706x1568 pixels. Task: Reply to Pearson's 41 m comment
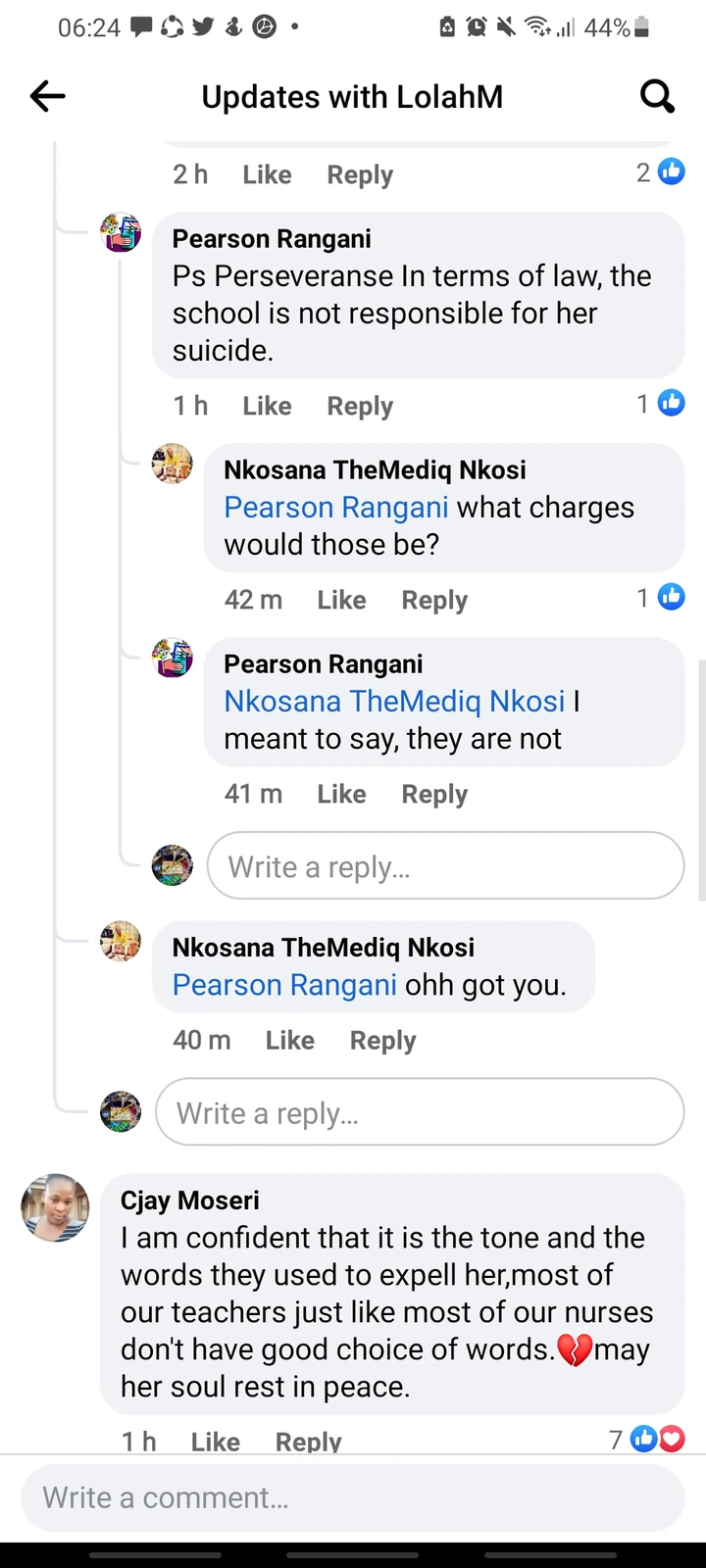tap(434, 794)
